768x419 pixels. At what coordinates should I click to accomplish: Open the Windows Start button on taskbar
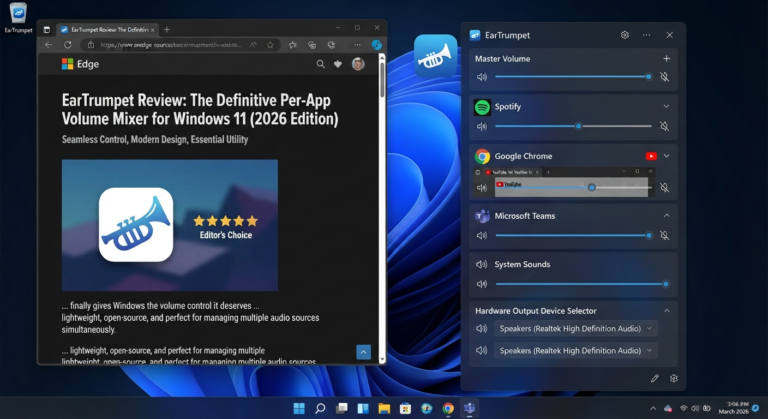point(299,408)
